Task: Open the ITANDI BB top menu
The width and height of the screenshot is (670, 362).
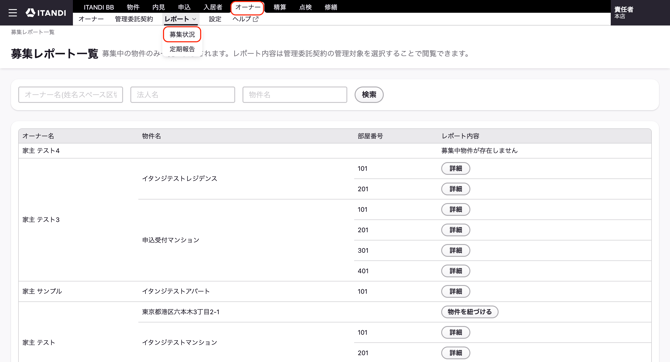Action: click(99, 7)
